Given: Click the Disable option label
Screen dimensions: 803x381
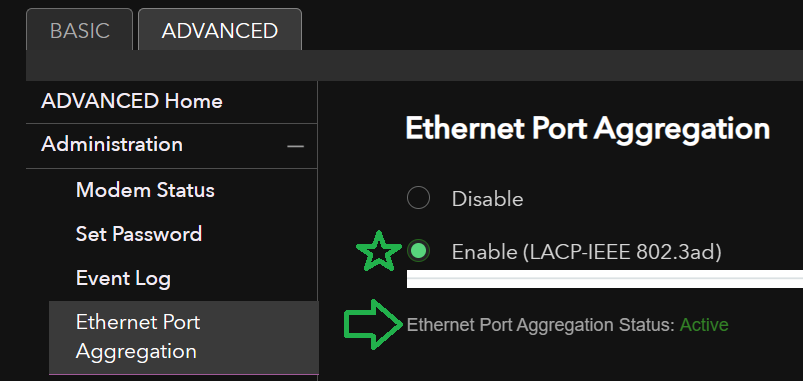Looking at the screenshot, I should tap(488, 199).
